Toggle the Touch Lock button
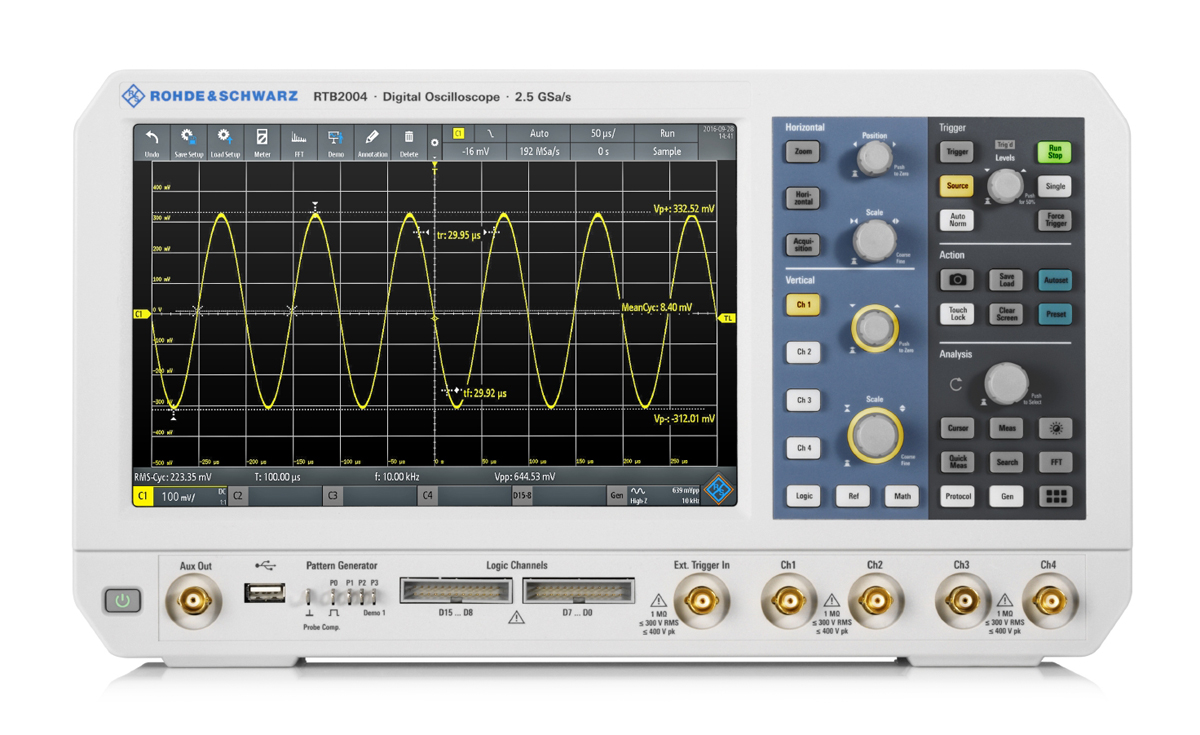 point(957,314)
